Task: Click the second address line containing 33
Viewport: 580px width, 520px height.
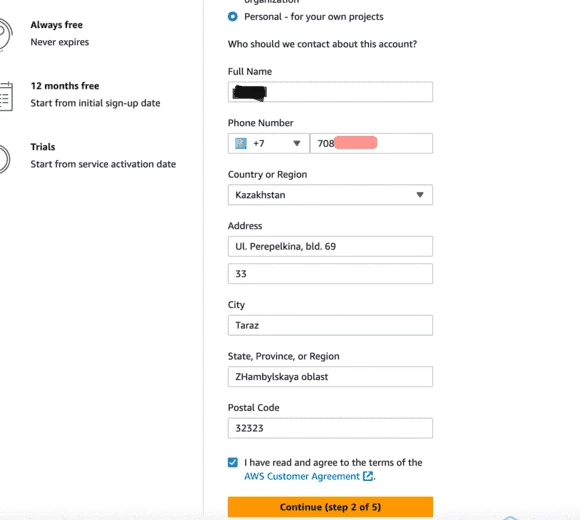Action: pos(330,274)
